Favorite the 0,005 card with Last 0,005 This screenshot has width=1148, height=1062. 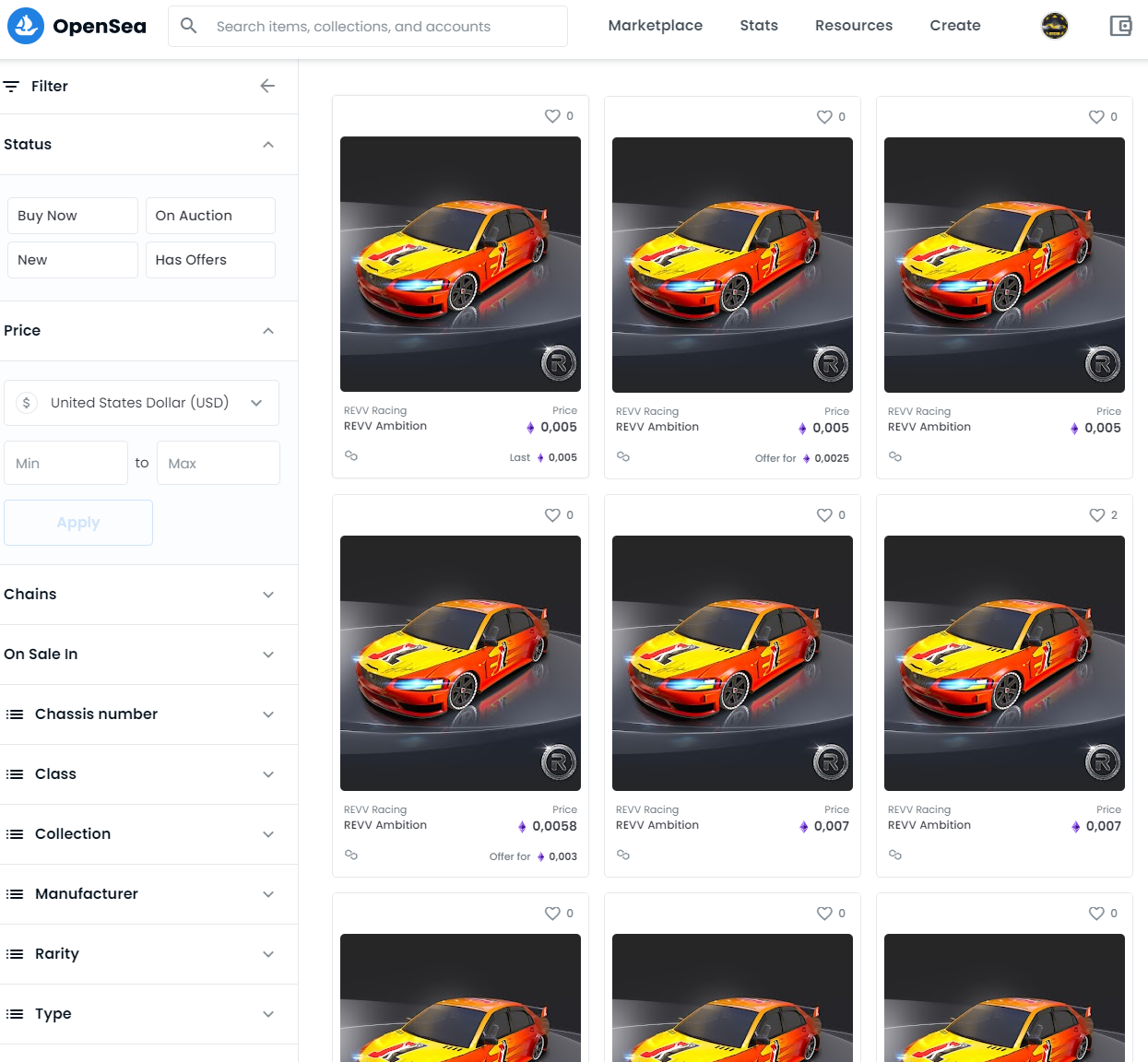[552, 116]
